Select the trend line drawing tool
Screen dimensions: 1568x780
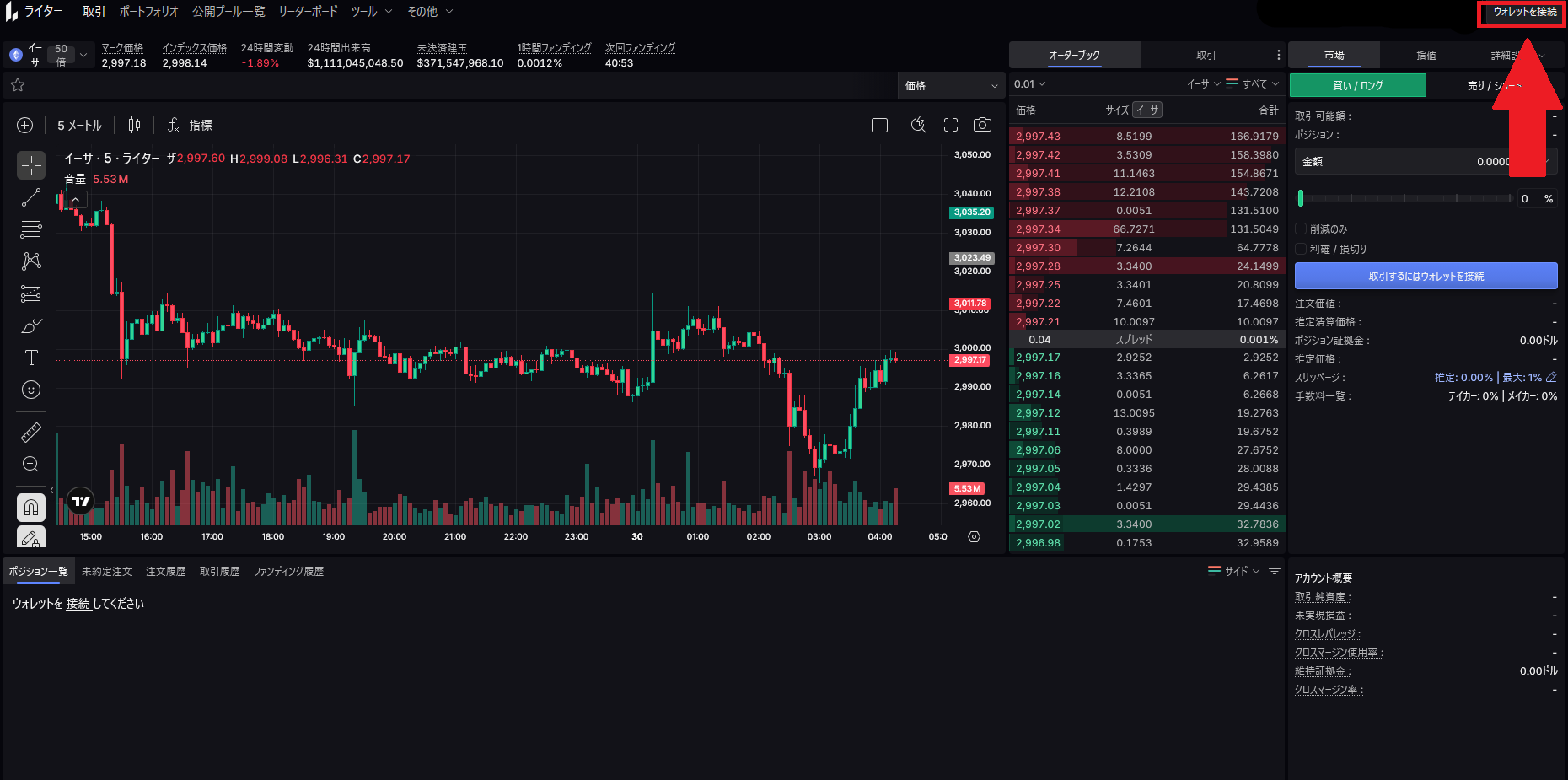tap(31, 198)
